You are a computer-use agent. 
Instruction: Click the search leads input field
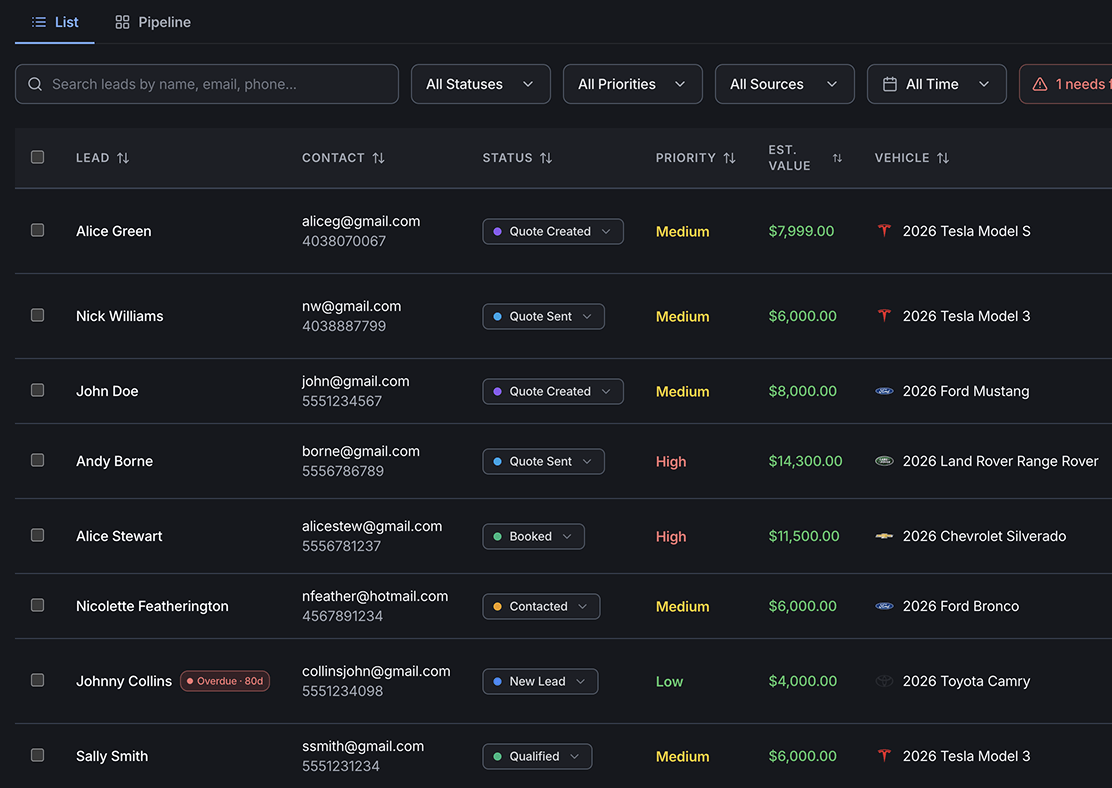(x=206, y=84)
